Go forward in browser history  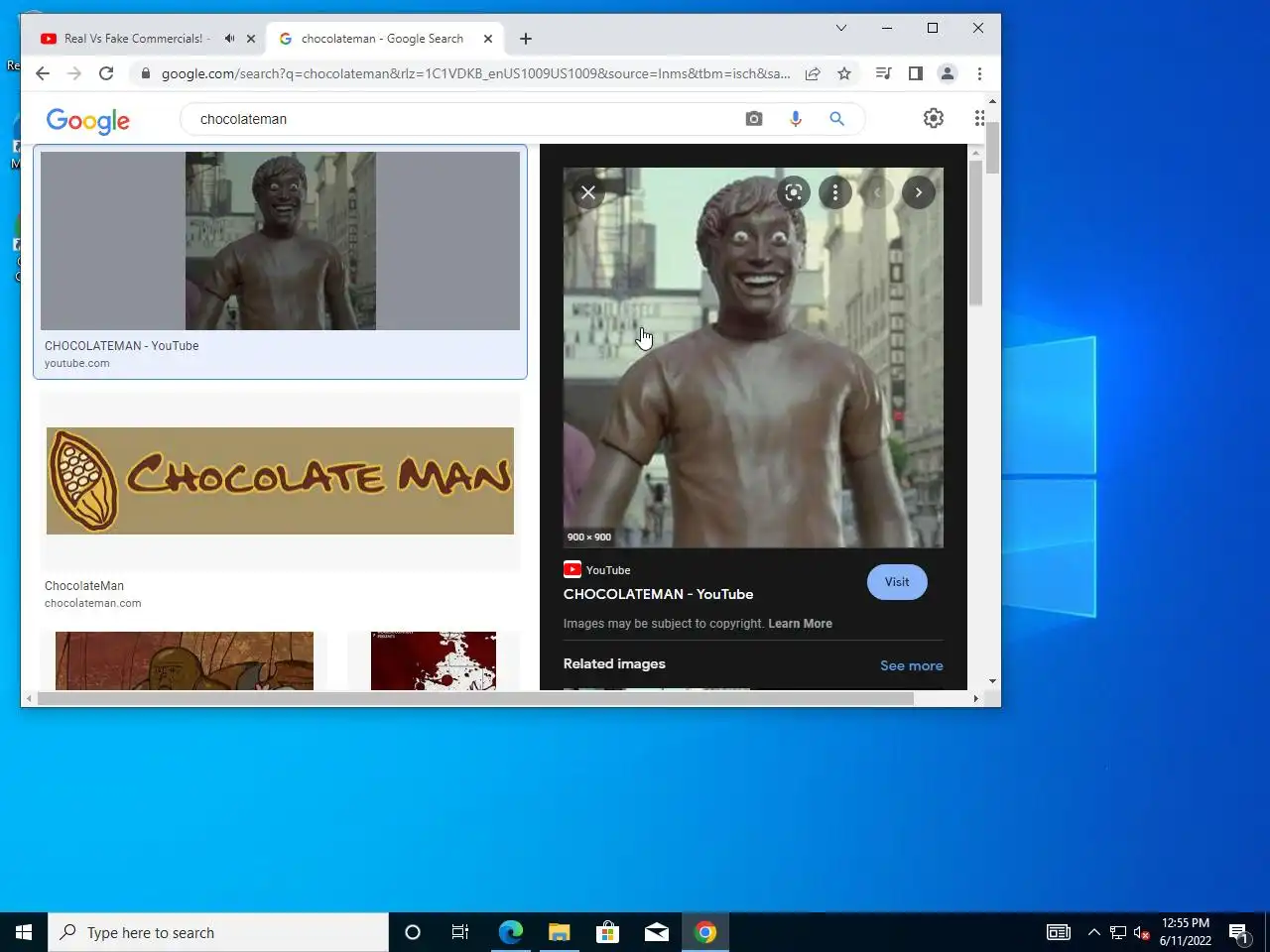[x=74, y=73]
